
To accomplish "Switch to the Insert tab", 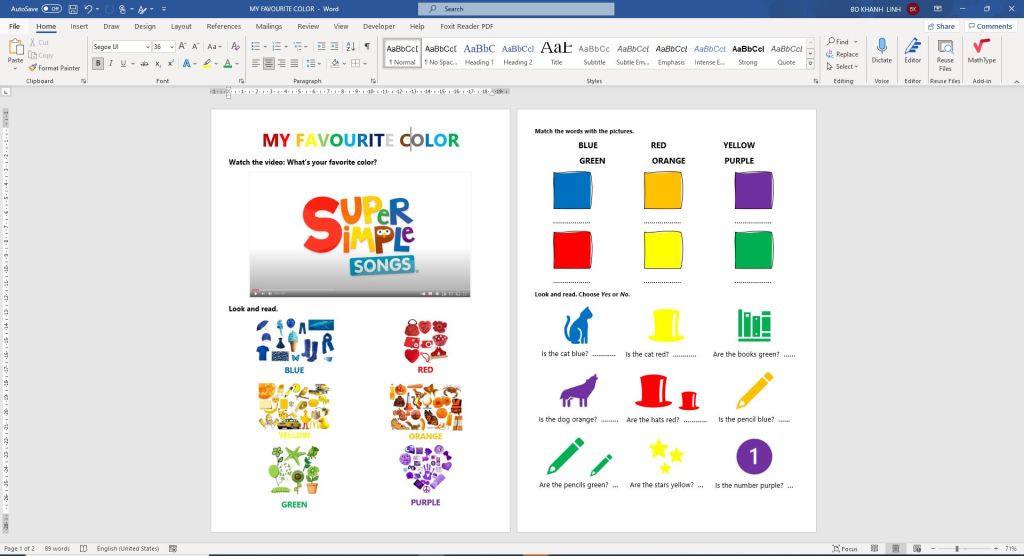I will point(79,26).
